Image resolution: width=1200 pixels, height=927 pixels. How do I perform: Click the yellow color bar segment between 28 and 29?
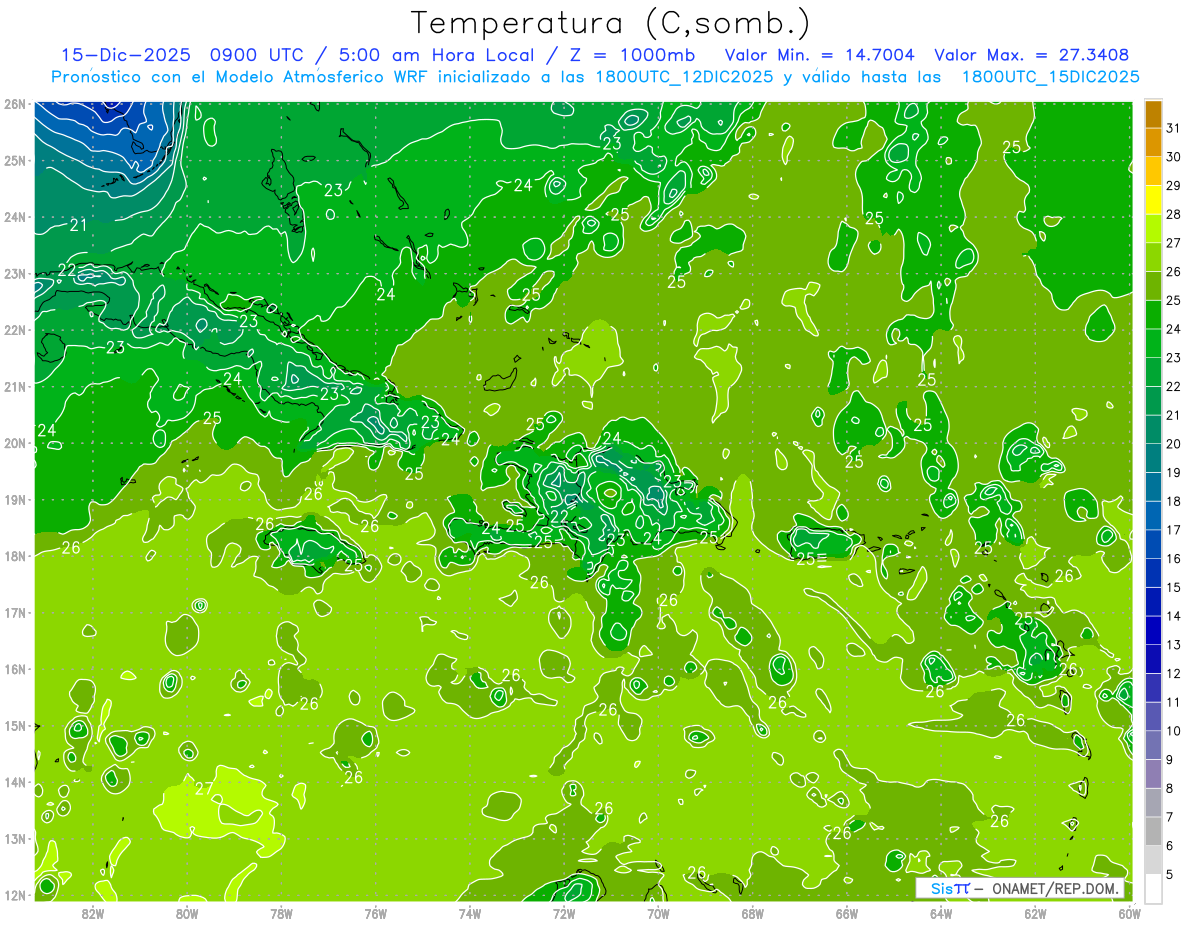(1153, 201)
